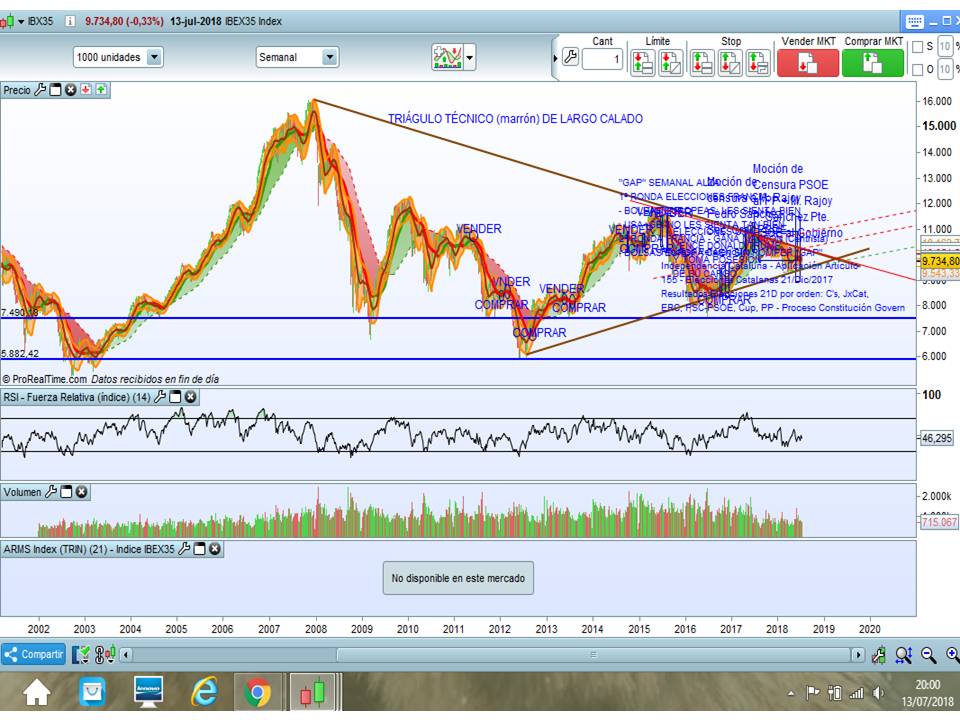
Task: Click the Vender MKT button
Action: coord(807,62)
